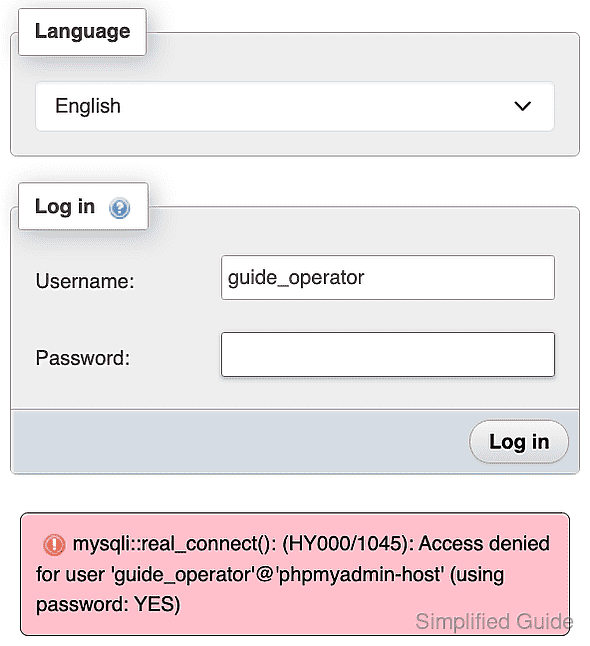This screenshot has width=590, height=646.
Task: Click the Simplified Guide watermark
Action: coord(494,621)
